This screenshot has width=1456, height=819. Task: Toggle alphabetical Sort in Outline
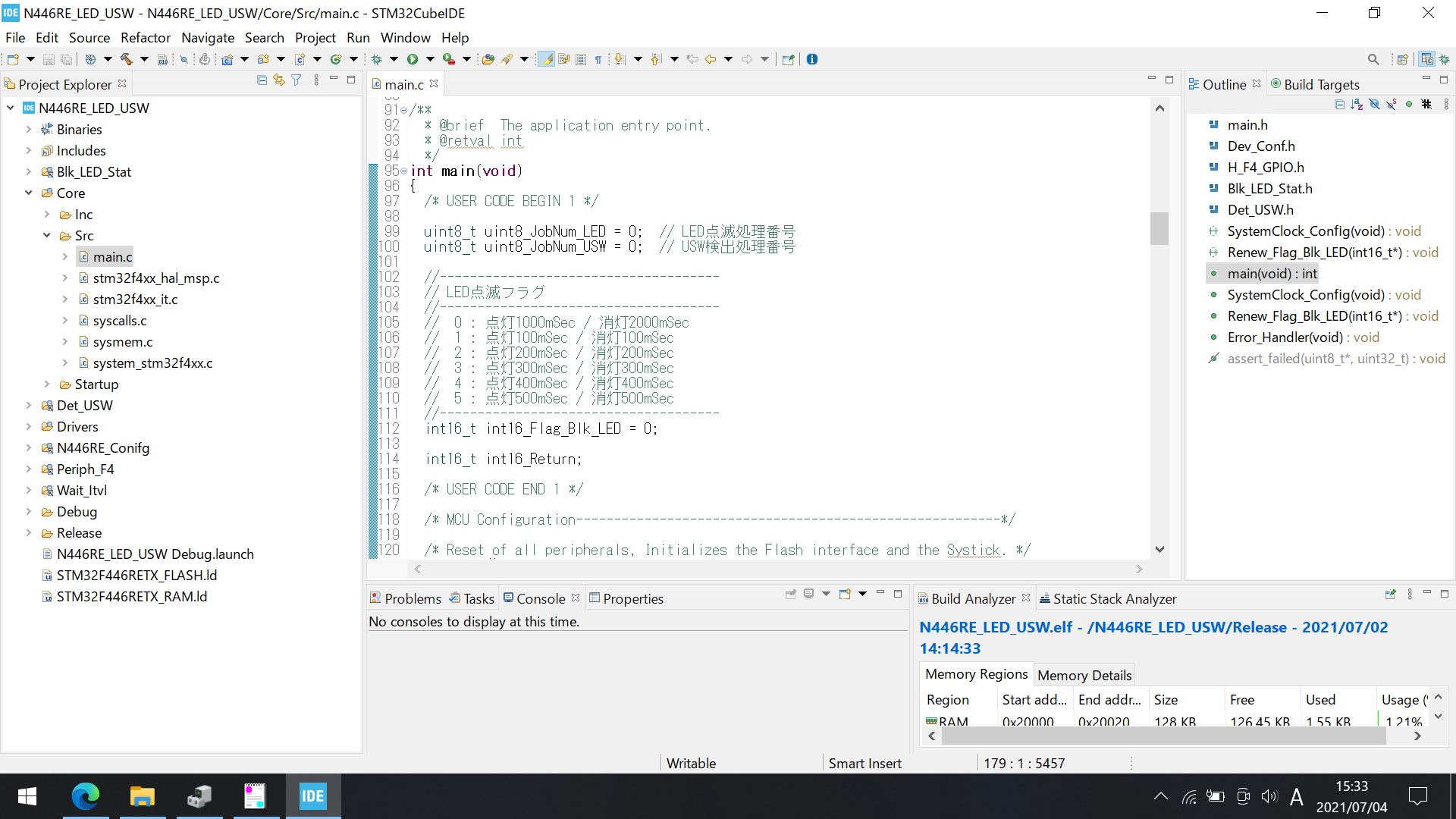1357,105
